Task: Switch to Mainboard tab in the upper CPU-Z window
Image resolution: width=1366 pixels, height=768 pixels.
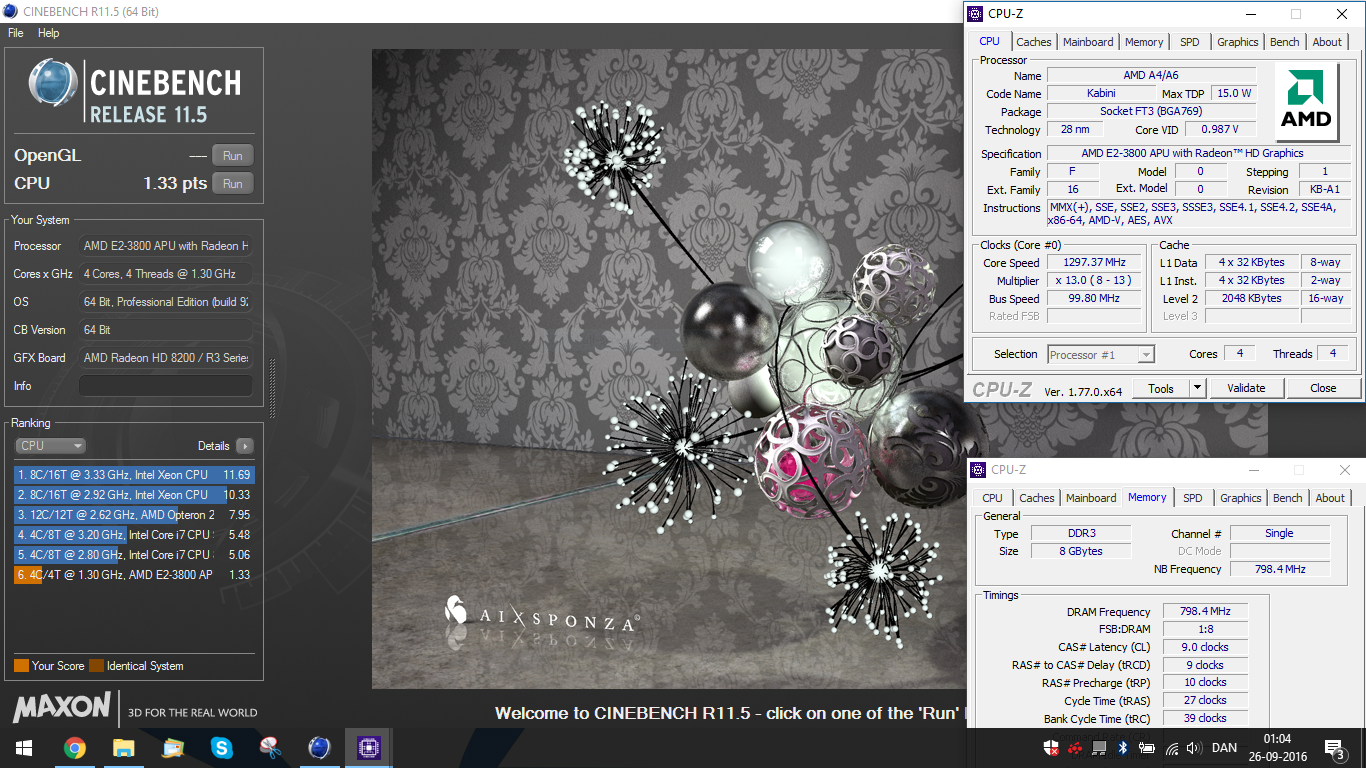Action: tap(1088, 42)
